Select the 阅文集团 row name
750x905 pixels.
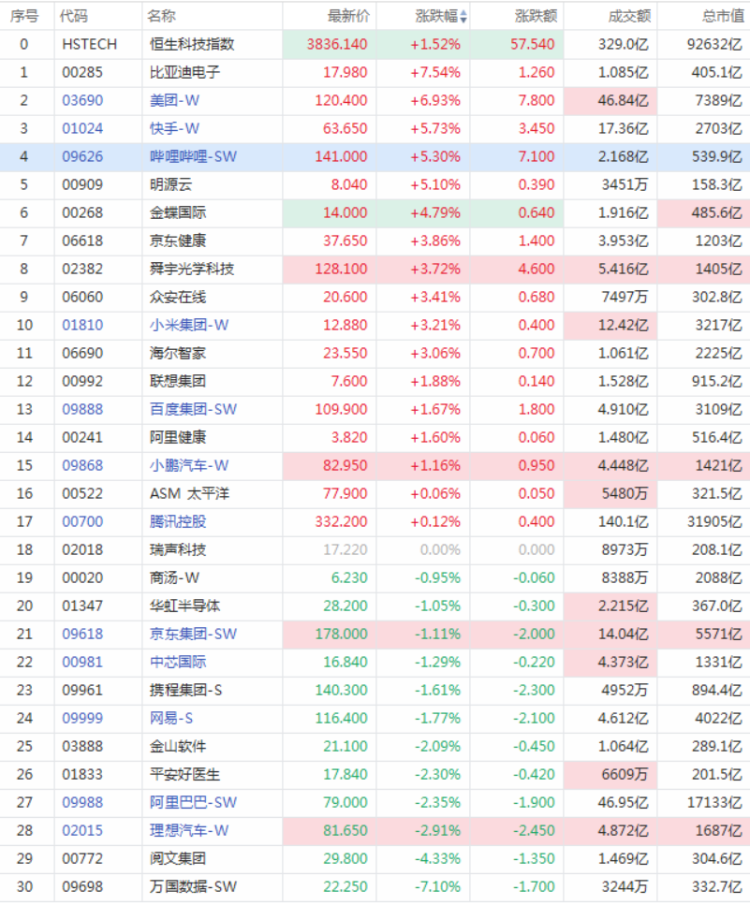pyautogui.click(x=178, y=859)
